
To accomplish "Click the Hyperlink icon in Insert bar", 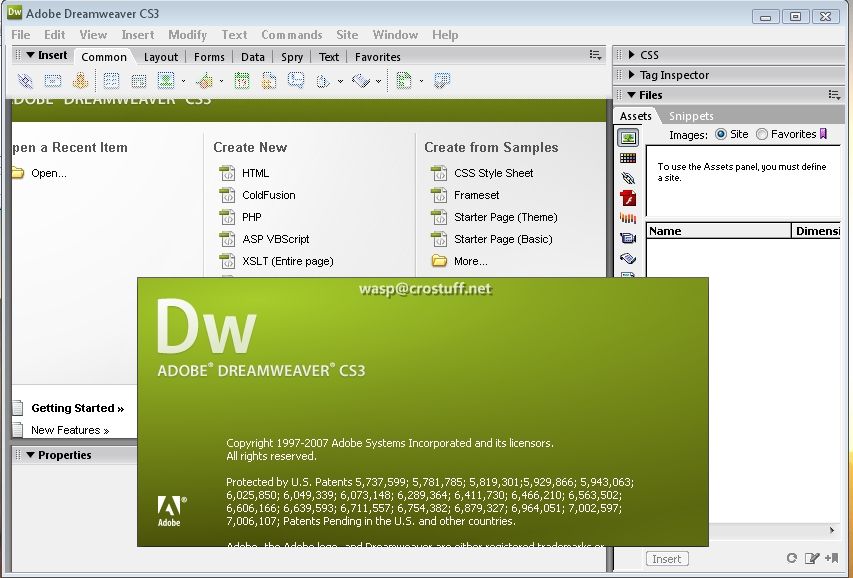I will click(25, 81).
